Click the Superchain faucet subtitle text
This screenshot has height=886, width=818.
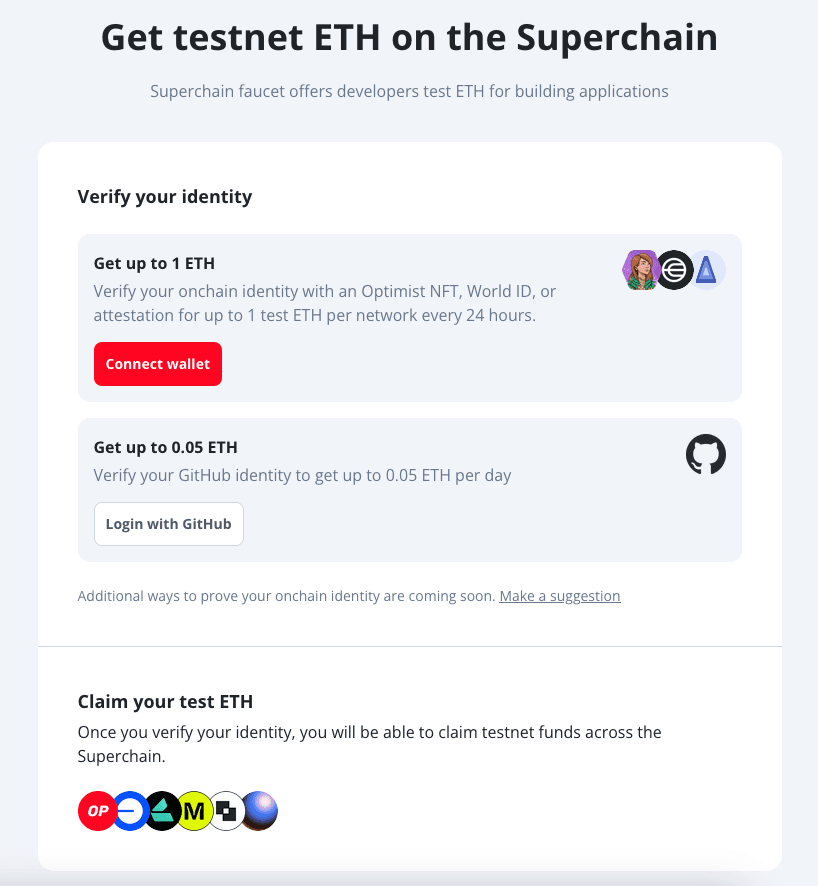pos(409,91)
